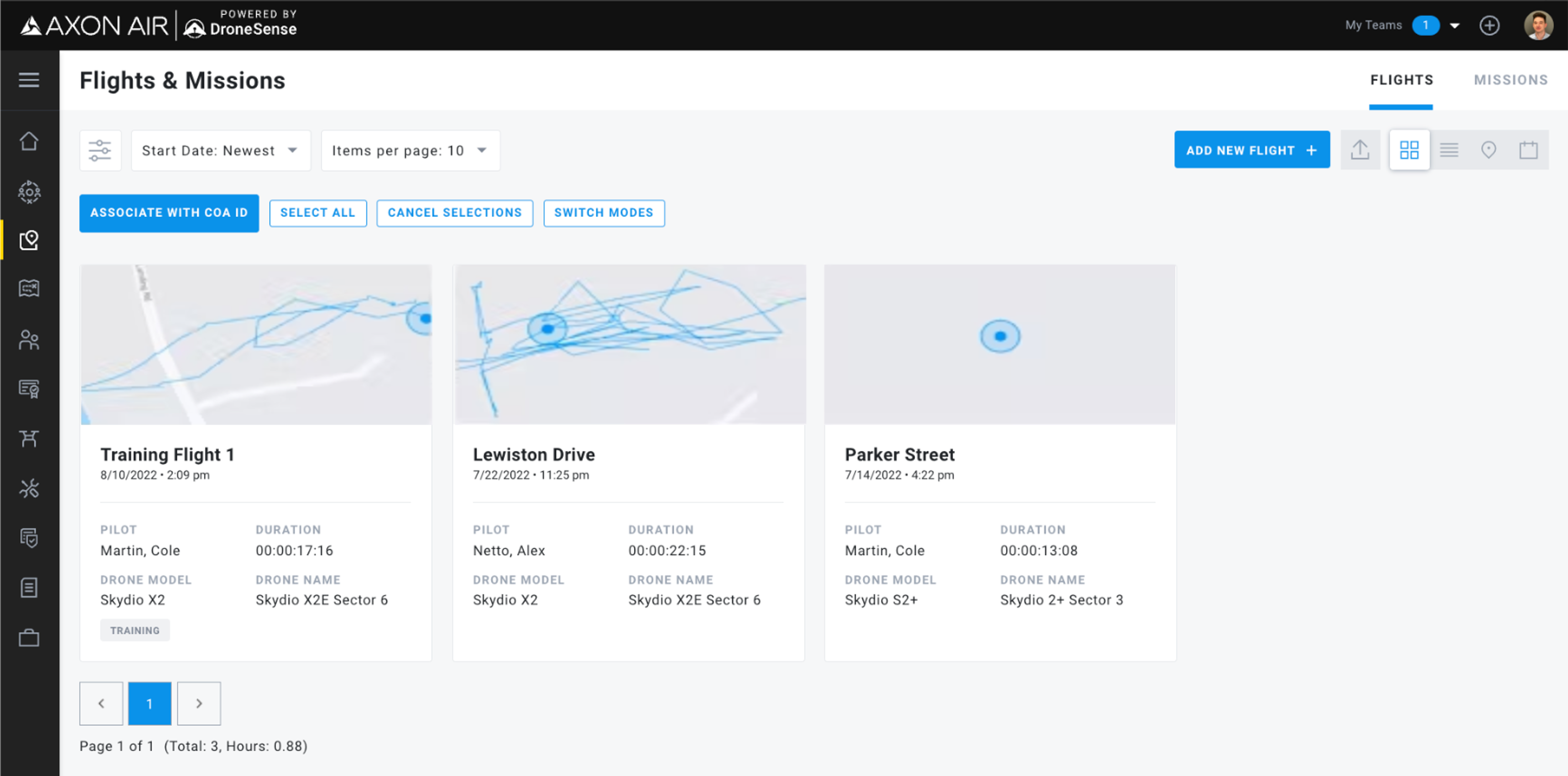The height and width of the screenshot is (776, 1568).
Task: Switch to map pin view
Action: [1488, 150]
